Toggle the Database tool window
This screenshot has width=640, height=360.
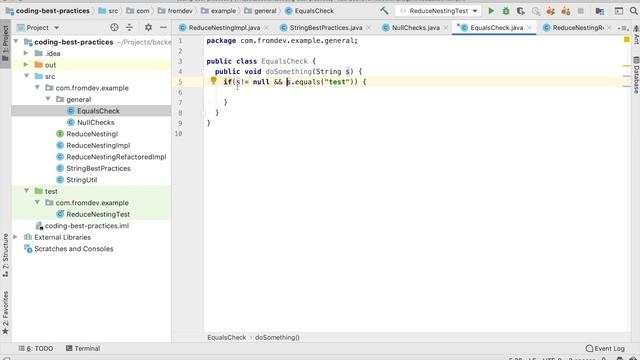click(x=636, y=75)
